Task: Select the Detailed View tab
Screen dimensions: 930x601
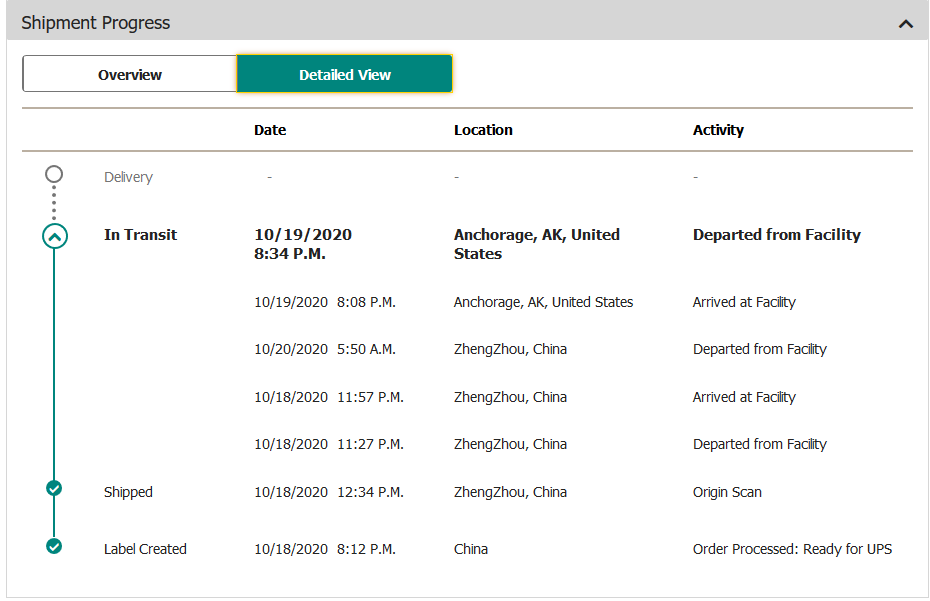Action: point(344,74)
